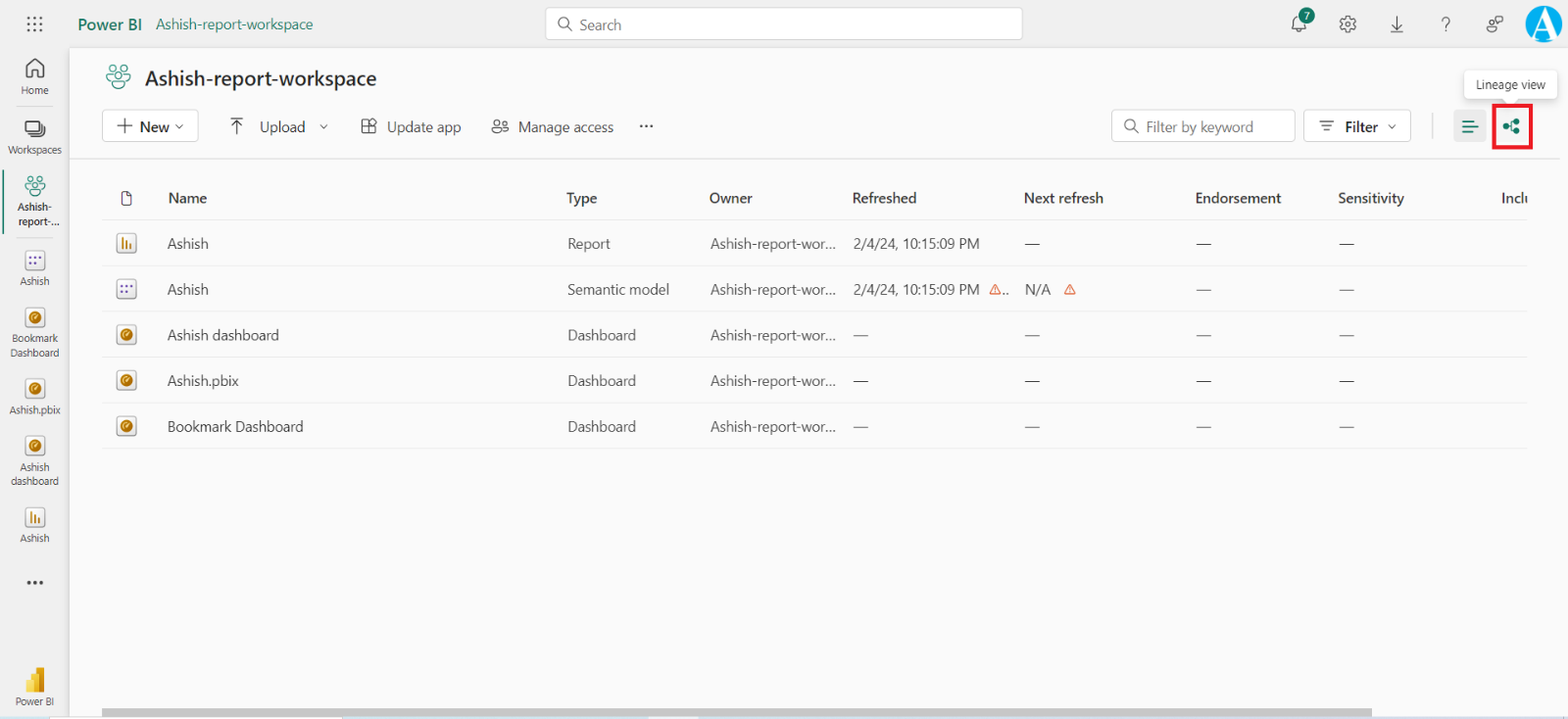Switch to List view icon

click(x=1469, y=126)
